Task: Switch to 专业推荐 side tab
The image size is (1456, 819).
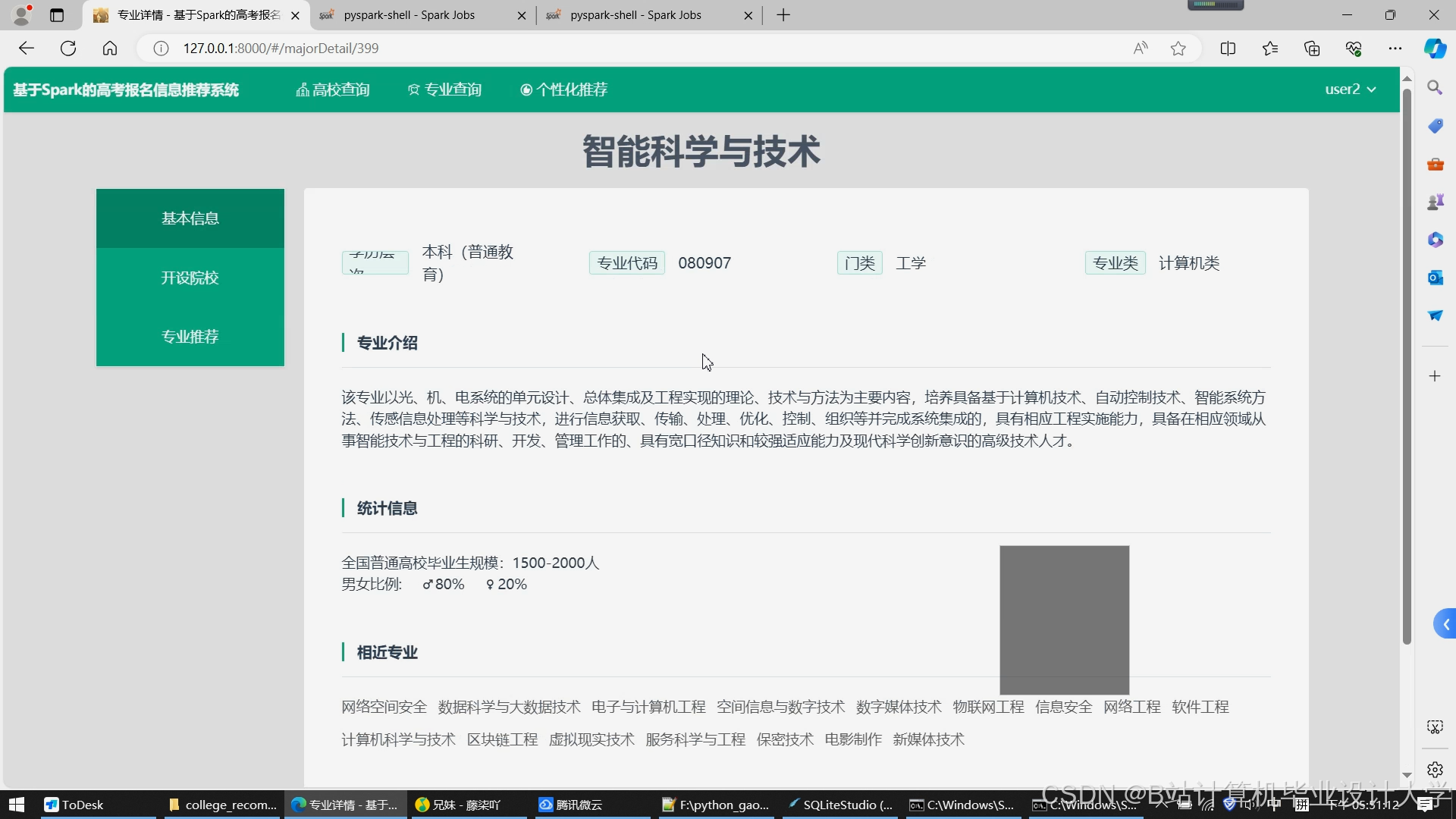Action: tap(190, 336)
